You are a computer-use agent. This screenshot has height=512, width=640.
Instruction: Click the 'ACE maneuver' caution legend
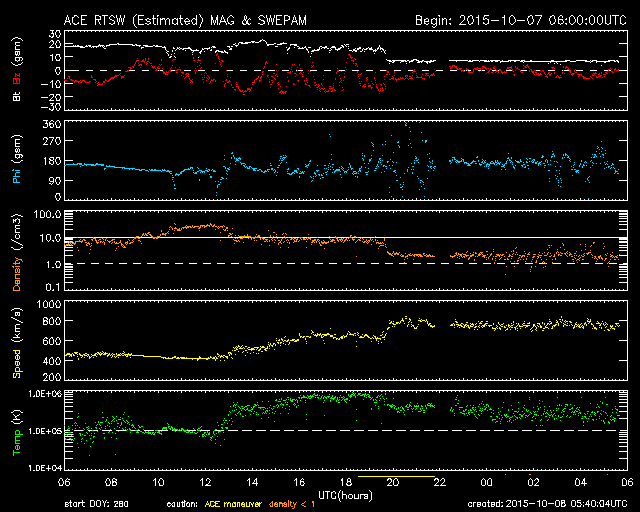tap(233, 504)
